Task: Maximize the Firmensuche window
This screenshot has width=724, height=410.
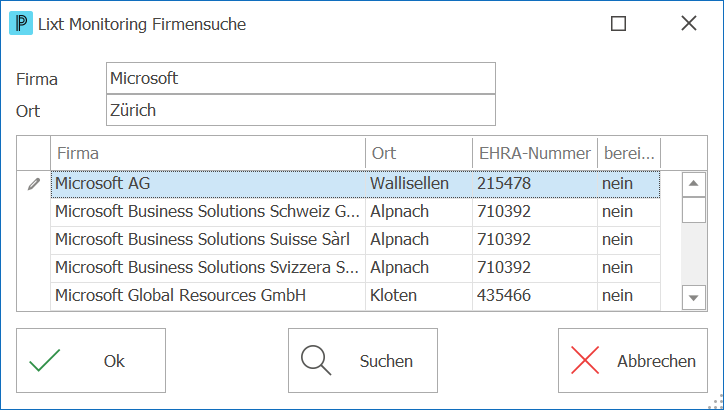Action: 618,24
